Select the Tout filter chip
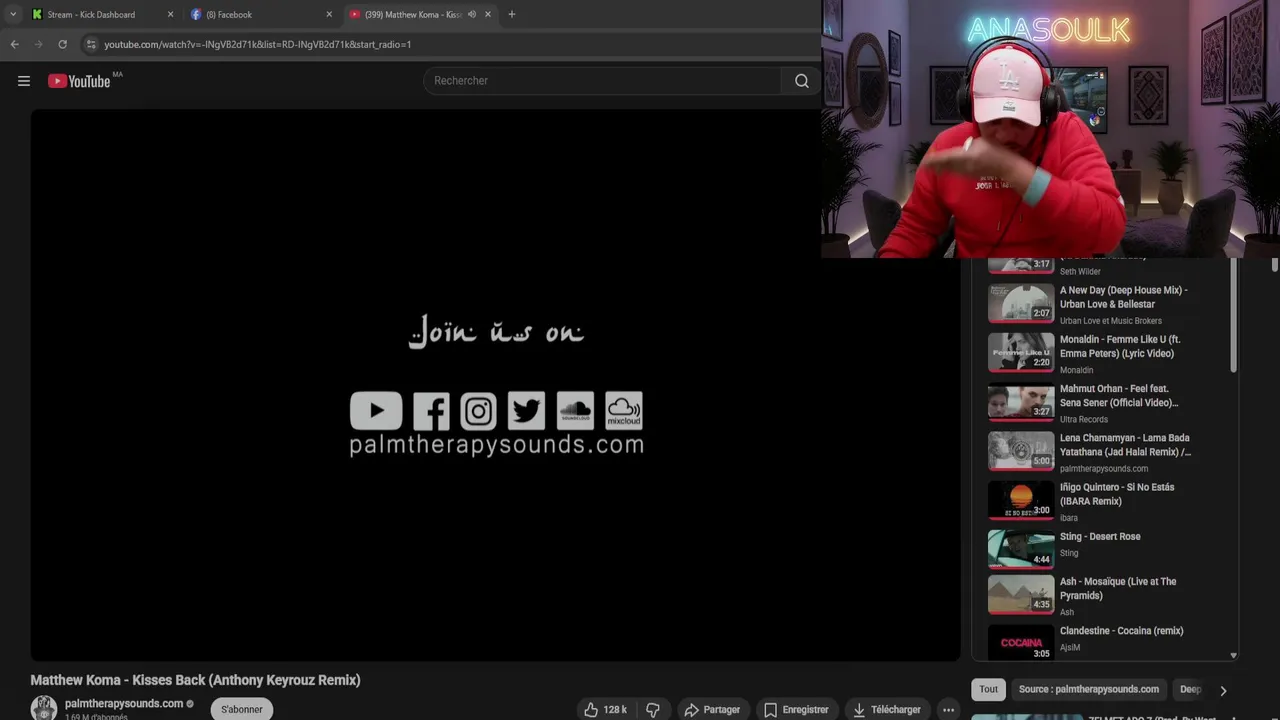Screen dimensions: 1280x720 [988, 689]
